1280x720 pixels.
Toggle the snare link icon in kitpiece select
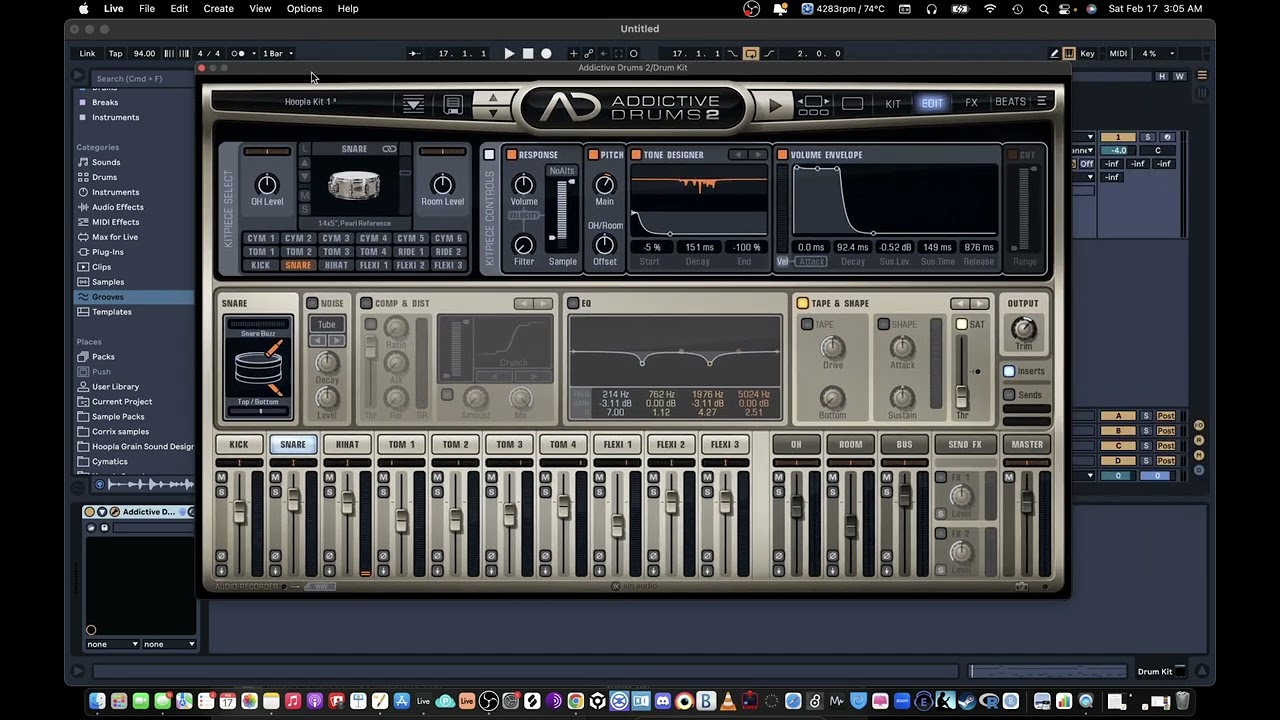390,149
